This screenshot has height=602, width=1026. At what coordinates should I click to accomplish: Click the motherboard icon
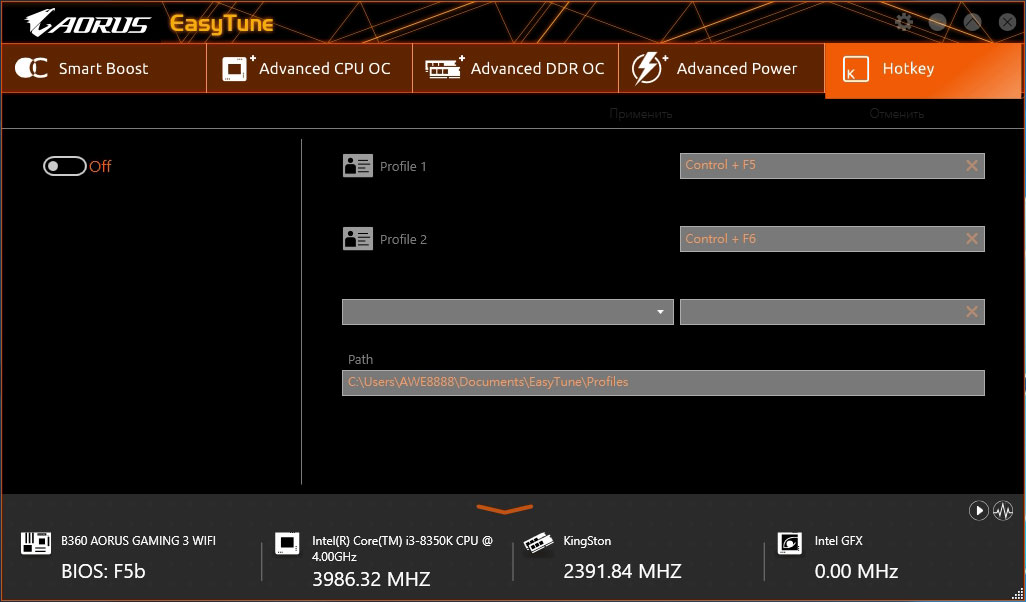tap(35, 543)
